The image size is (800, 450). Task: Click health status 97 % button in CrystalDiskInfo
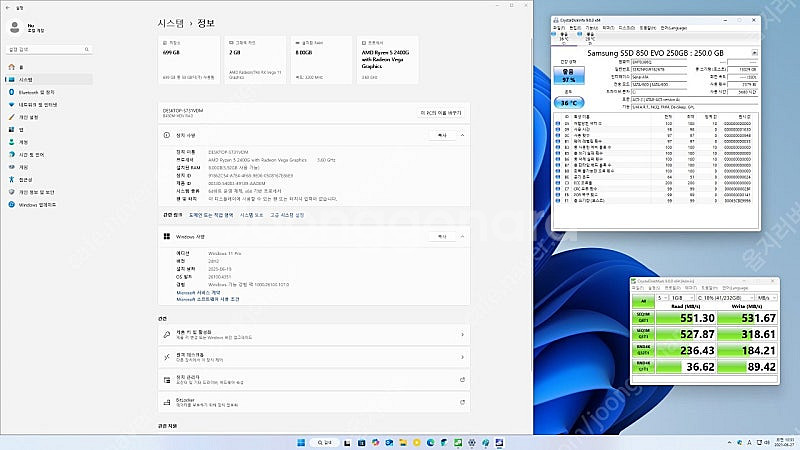pos(569,76)
